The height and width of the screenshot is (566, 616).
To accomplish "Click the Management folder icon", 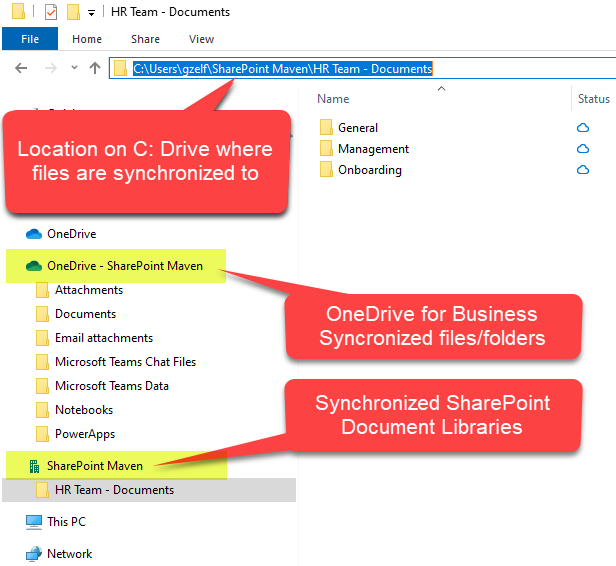I will click(x=326, y=148).
